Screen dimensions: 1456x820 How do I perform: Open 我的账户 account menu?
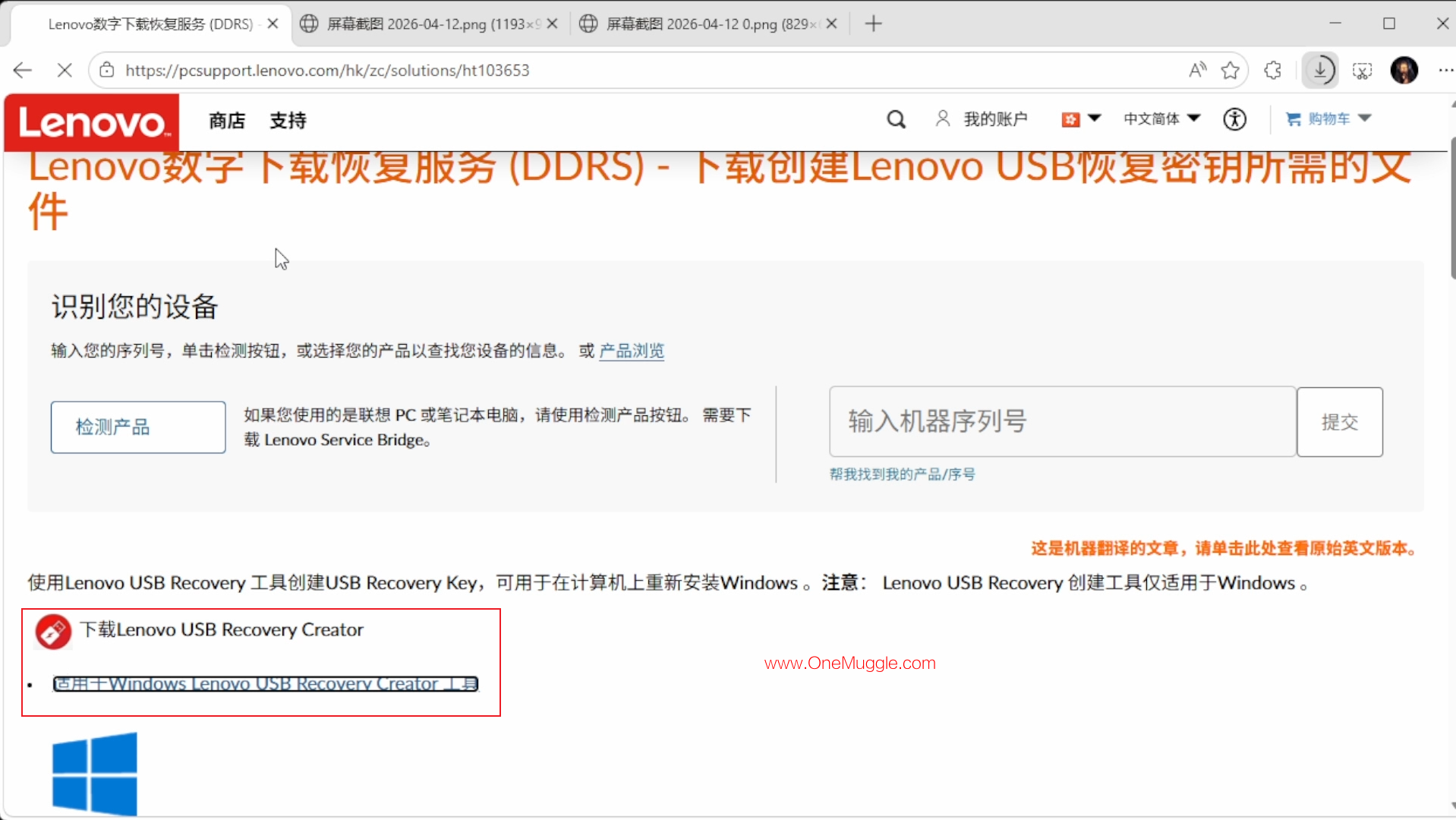click(982, 119)
